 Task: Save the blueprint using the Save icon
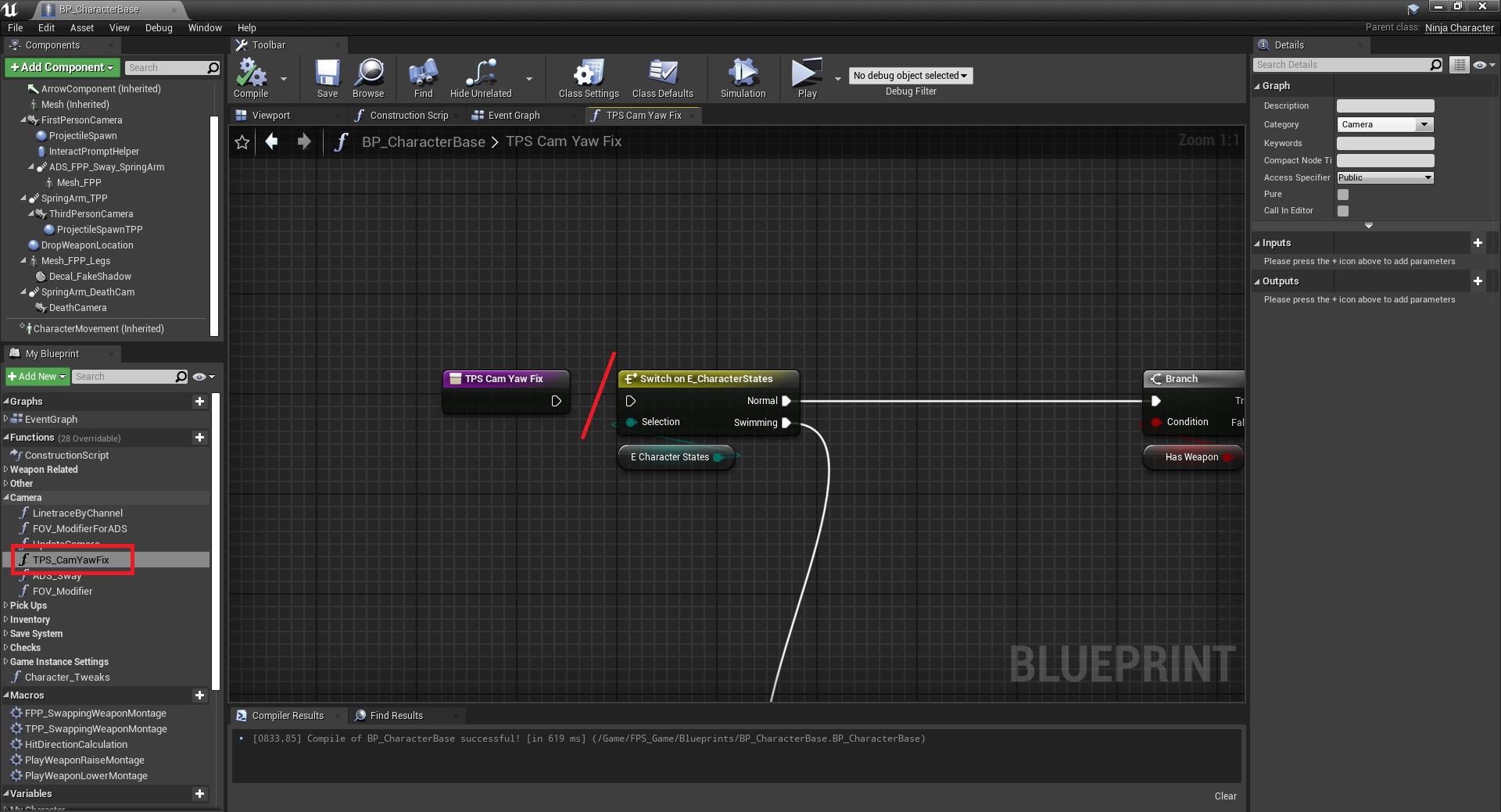(x=327, y=74)
